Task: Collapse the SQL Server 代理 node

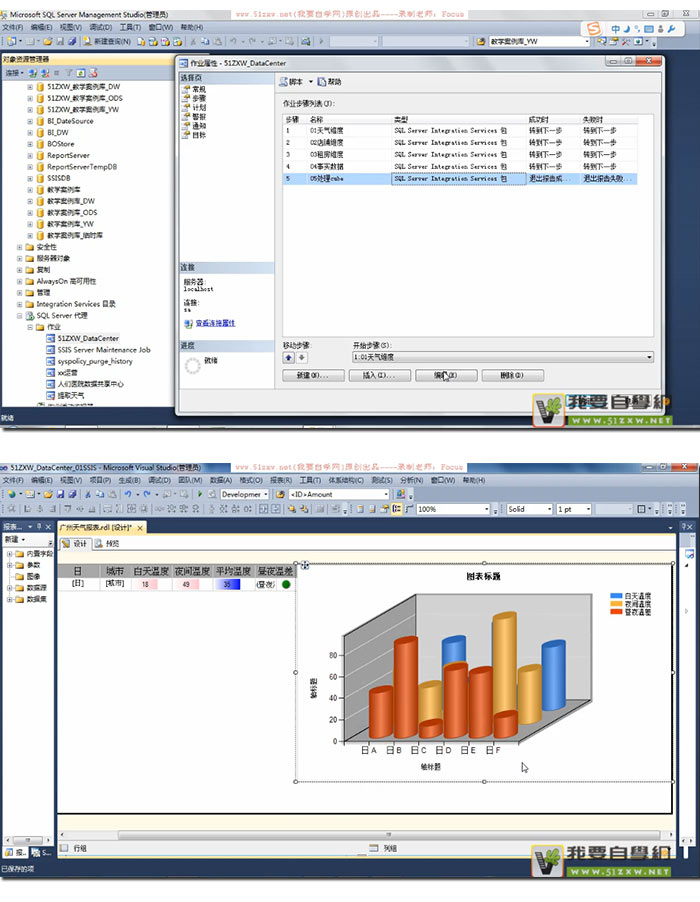Action: pyautogui.click(x=20, y=316)
